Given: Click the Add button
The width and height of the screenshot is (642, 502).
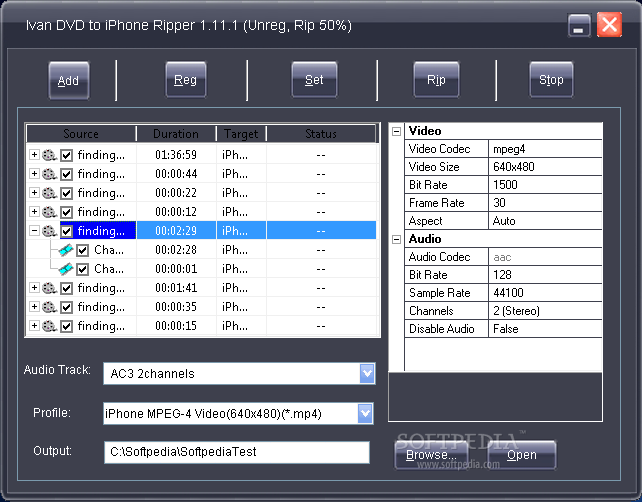Looking at the screenshot, I should [x=69, y=80].
